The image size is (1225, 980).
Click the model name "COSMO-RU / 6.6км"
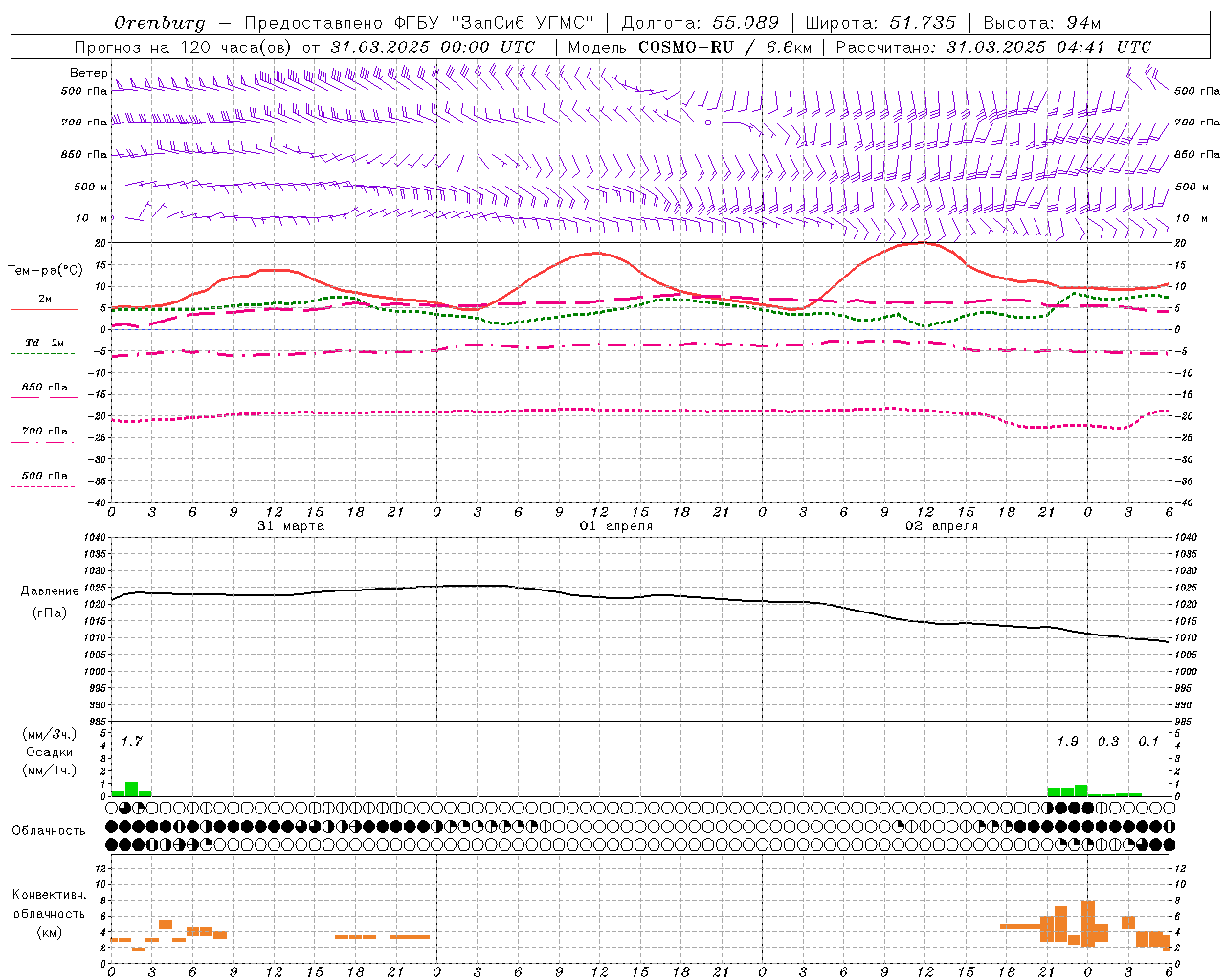pos(724,47)
